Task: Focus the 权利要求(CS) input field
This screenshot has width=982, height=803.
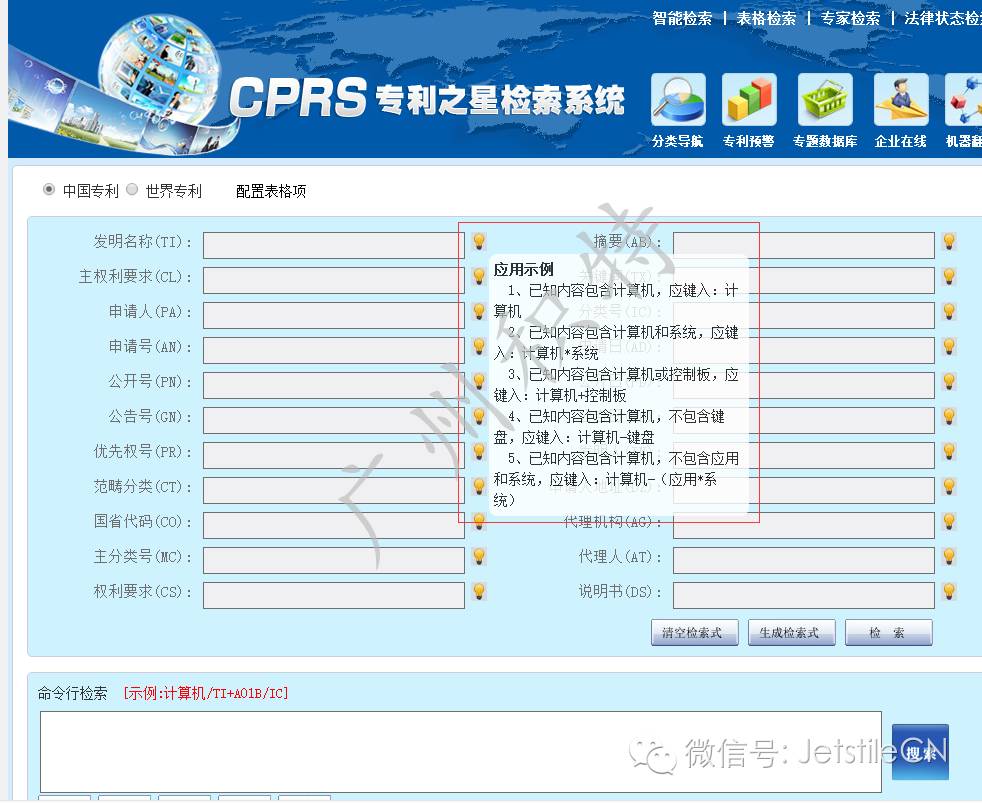Action: 334,596
